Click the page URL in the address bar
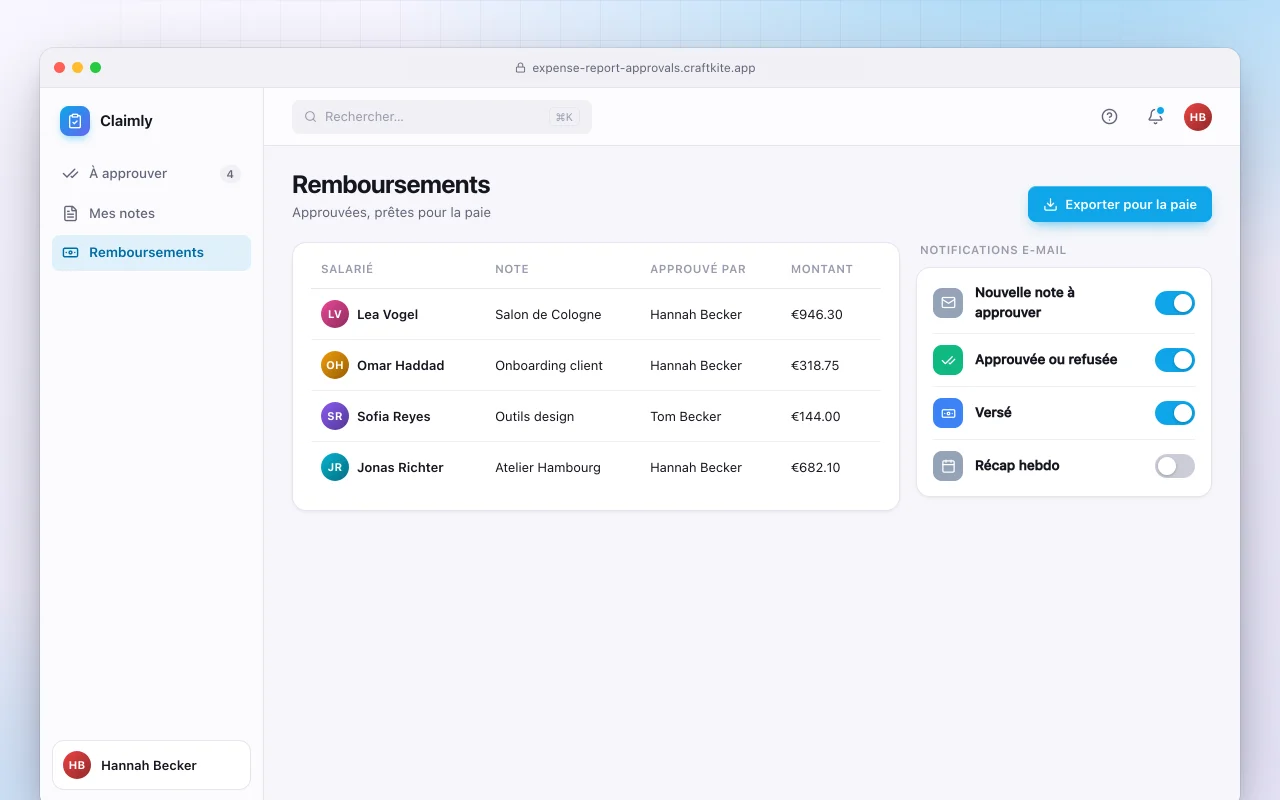 tap(643, 68)
